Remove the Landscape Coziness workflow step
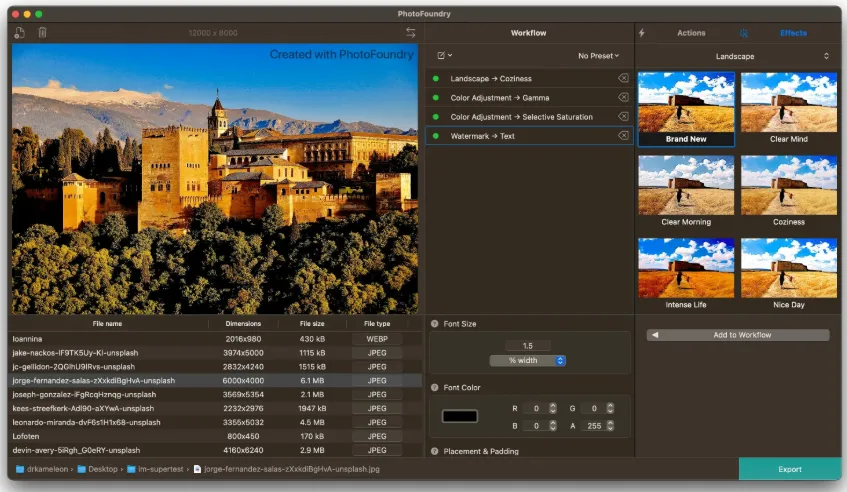Image resolution: width=847 pixels, height=492 pixels. pyautogui.click(x=623, y=78)
